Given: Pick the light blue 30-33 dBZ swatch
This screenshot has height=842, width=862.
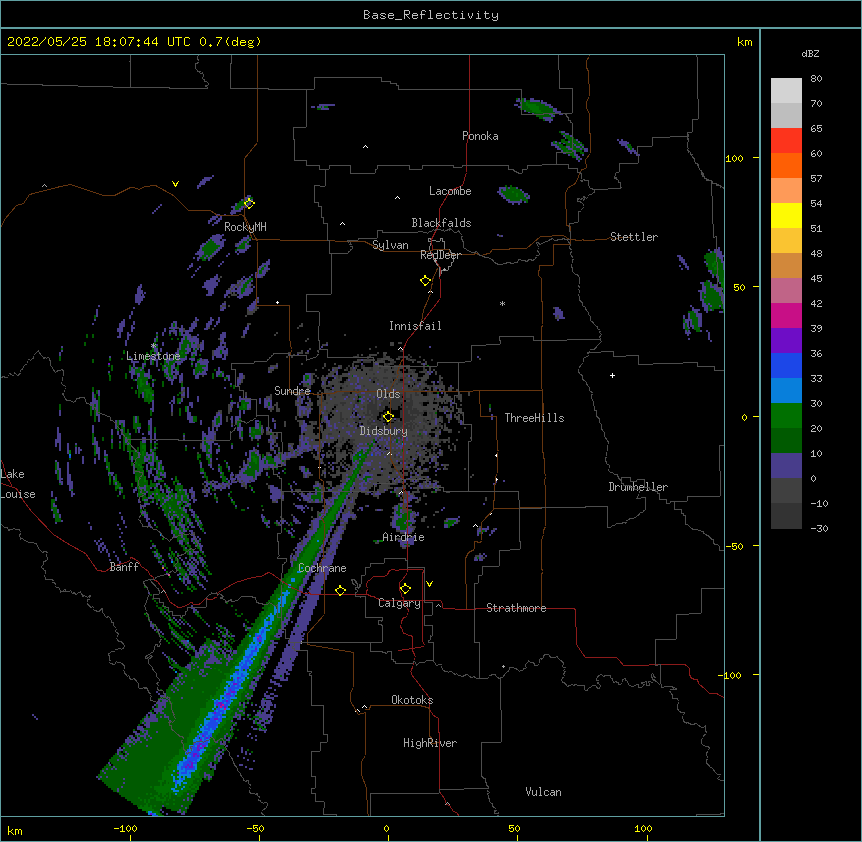Looking at the screenshot, I should tap(786, 391).
